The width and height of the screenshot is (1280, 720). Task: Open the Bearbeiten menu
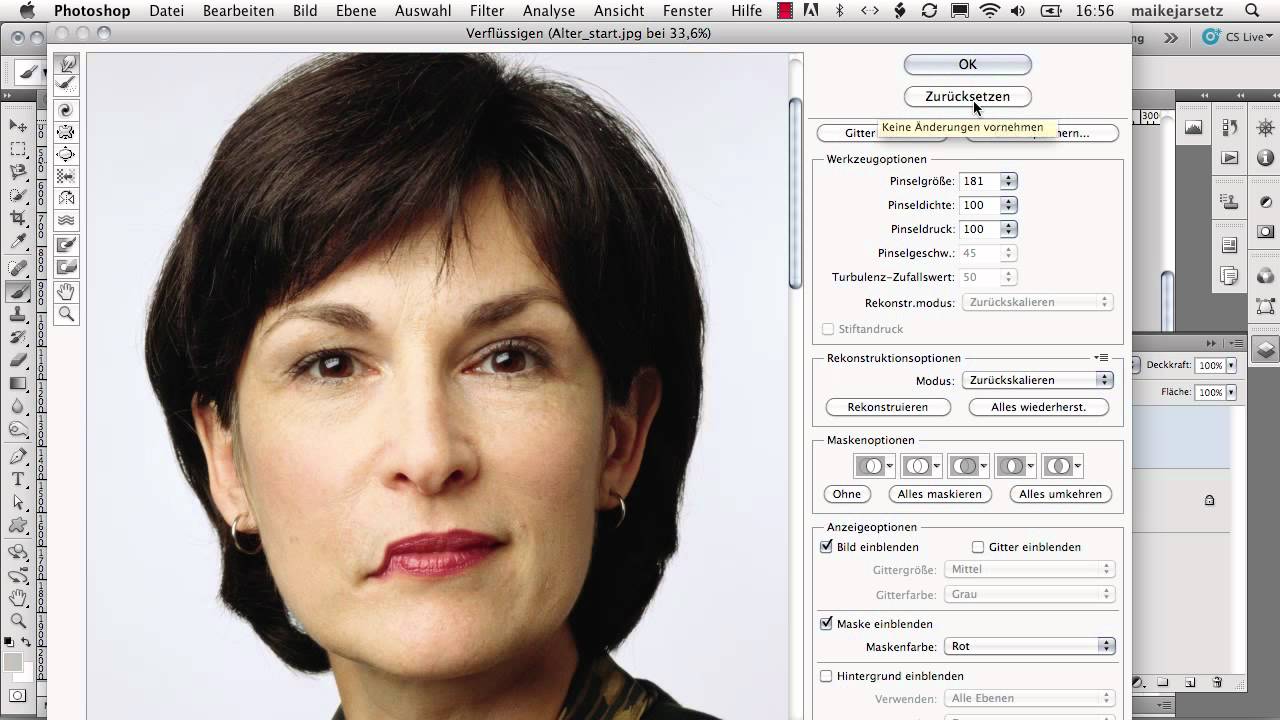coord(238,11)
